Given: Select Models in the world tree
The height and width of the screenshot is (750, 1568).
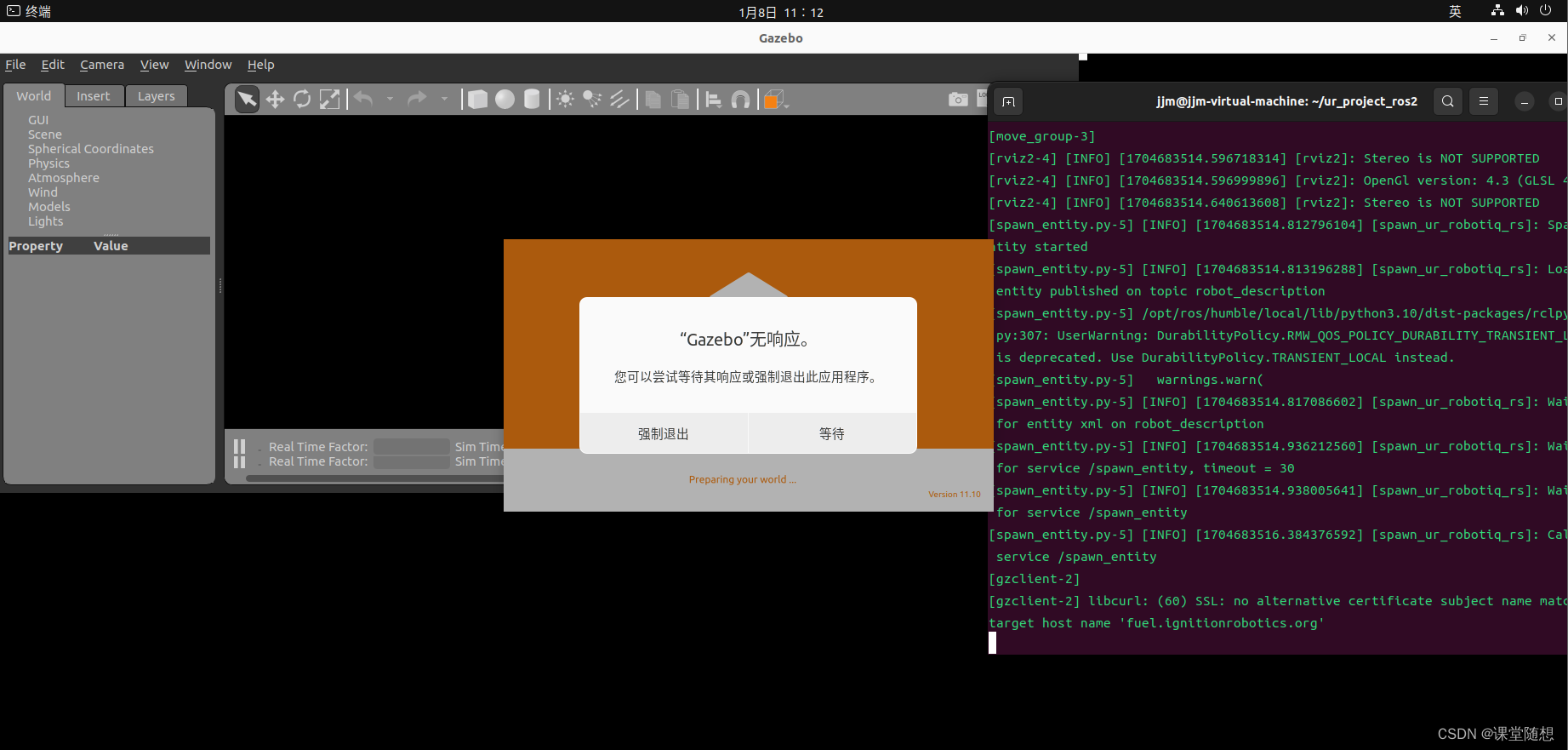Looking at the screenshot, I should 49,207.
